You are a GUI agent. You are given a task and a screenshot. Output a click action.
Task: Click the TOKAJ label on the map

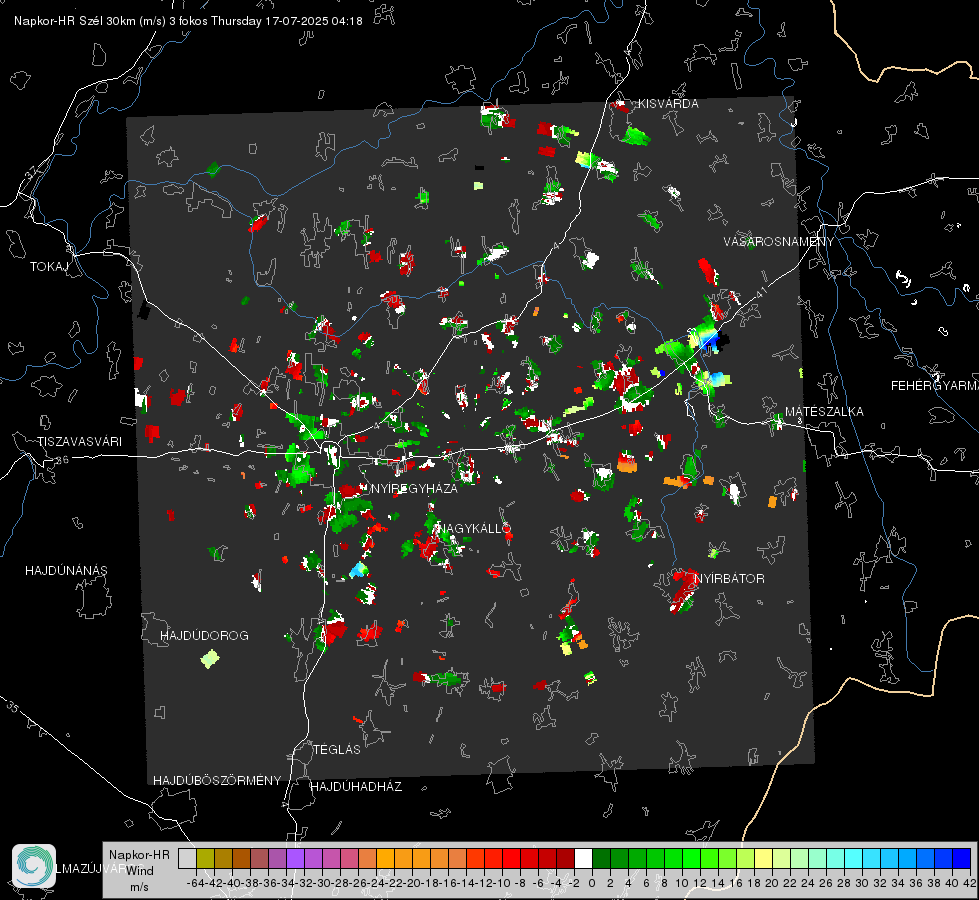click(49, 267)
